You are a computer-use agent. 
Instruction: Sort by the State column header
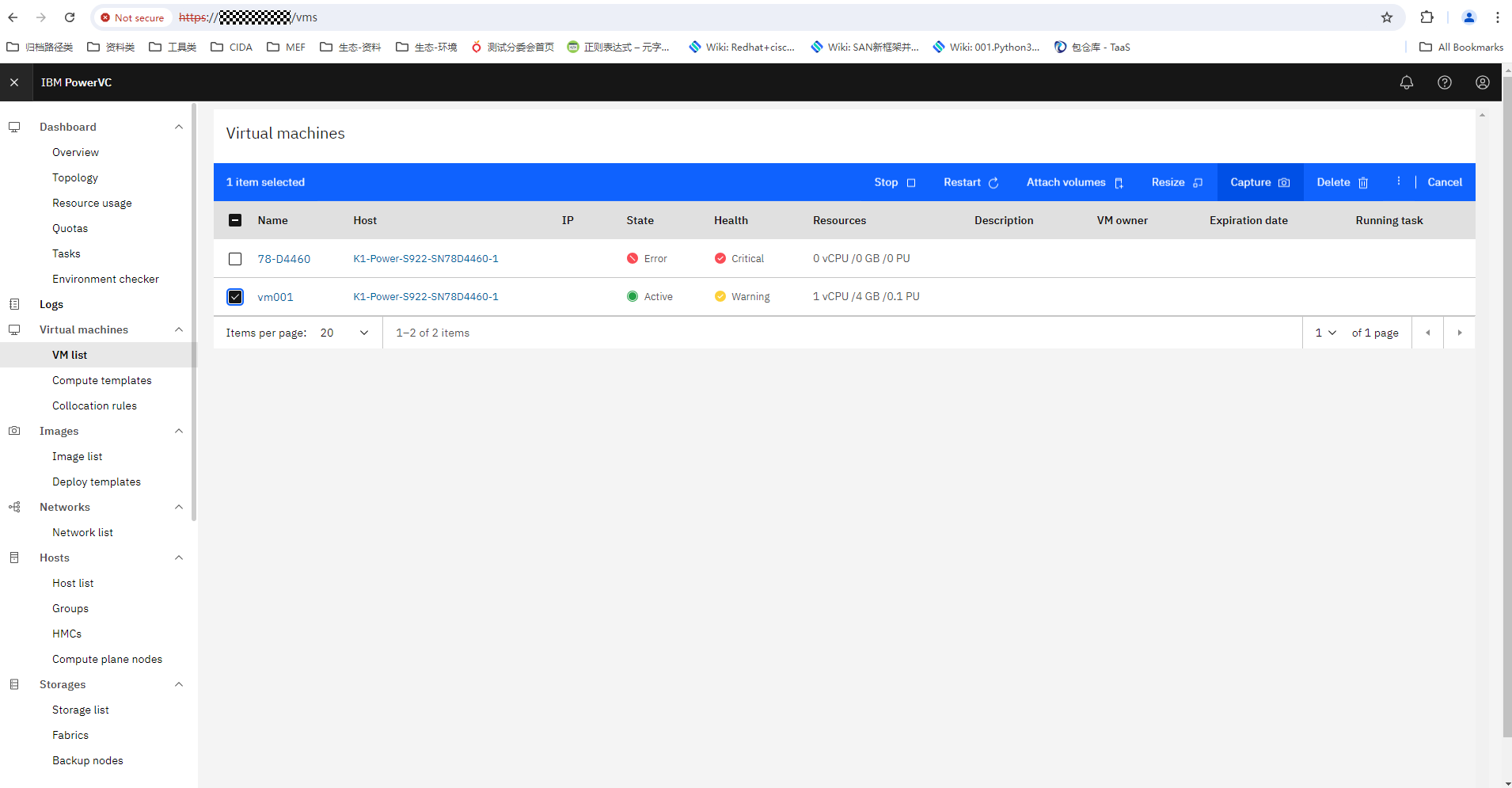pyautogui.click(x=640, y=220)
